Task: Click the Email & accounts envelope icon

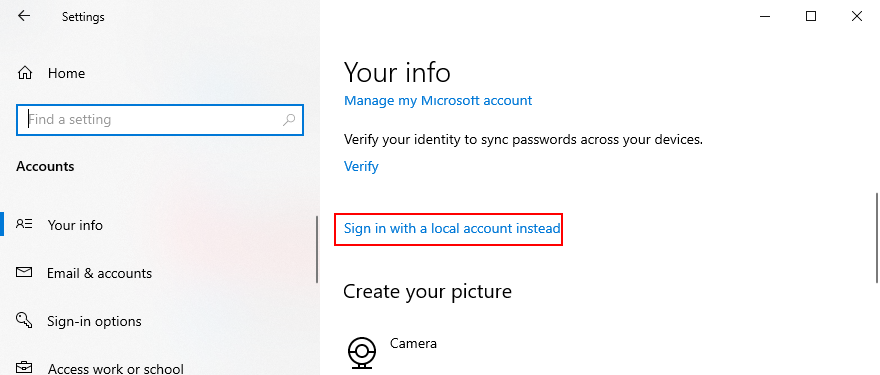Action: pos(24,273)
